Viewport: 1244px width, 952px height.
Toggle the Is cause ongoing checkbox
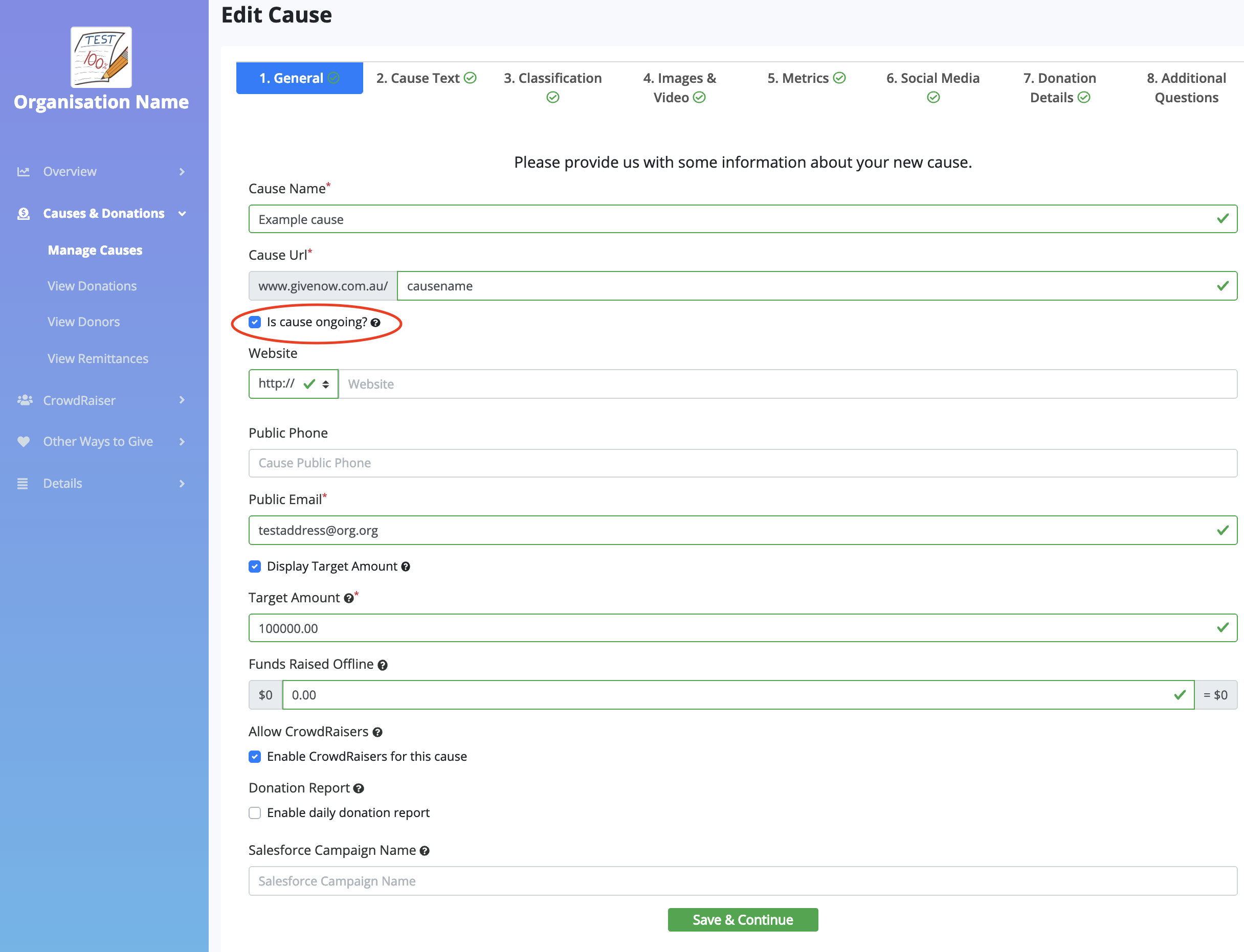pyautogui.click(x=255, y=322)
